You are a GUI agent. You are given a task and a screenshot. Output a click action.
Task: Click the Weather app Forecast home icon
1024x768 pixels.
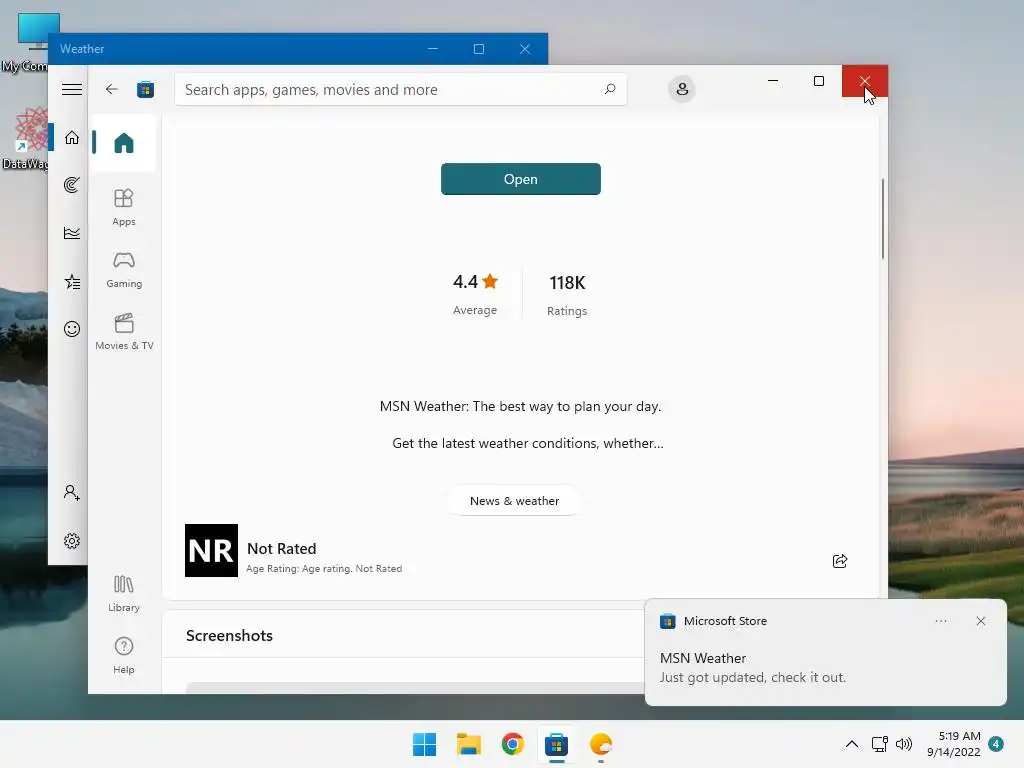click(72, 137)
